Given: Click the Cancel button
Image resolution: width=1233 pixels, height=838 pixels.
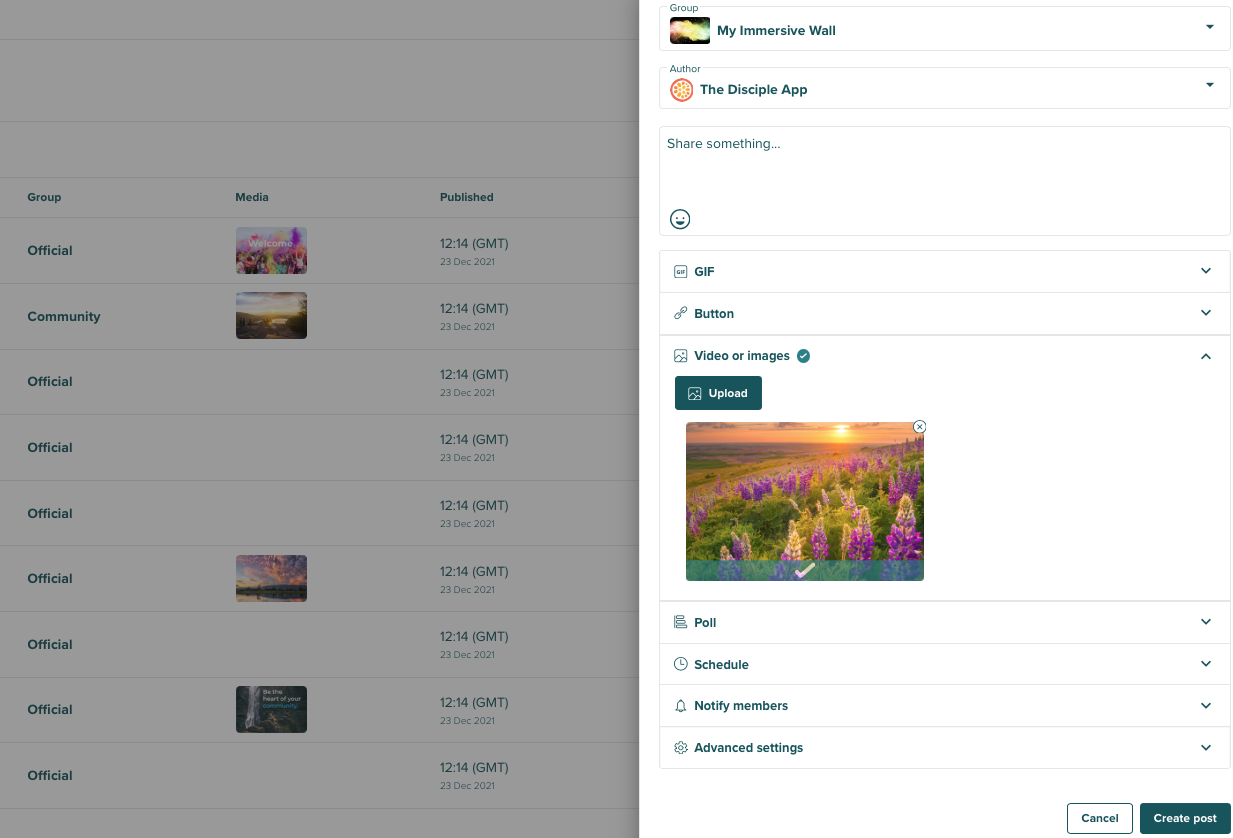Looking at the screenshot, I should coord(1099,818).
